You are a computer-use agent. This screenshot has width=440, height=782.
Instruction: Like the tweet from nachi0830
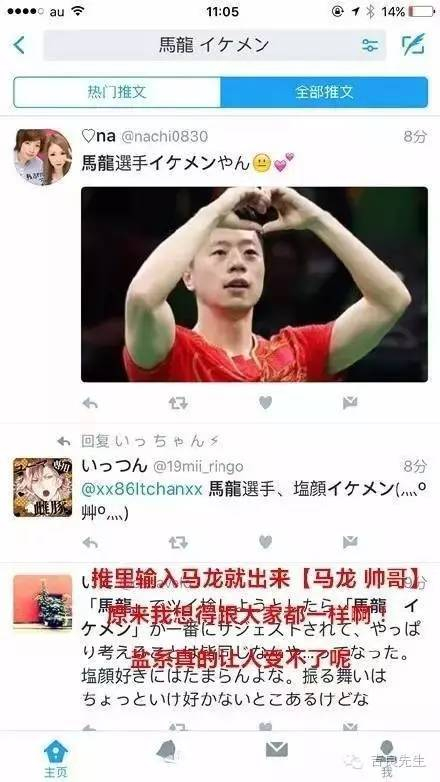coord(265,403)
